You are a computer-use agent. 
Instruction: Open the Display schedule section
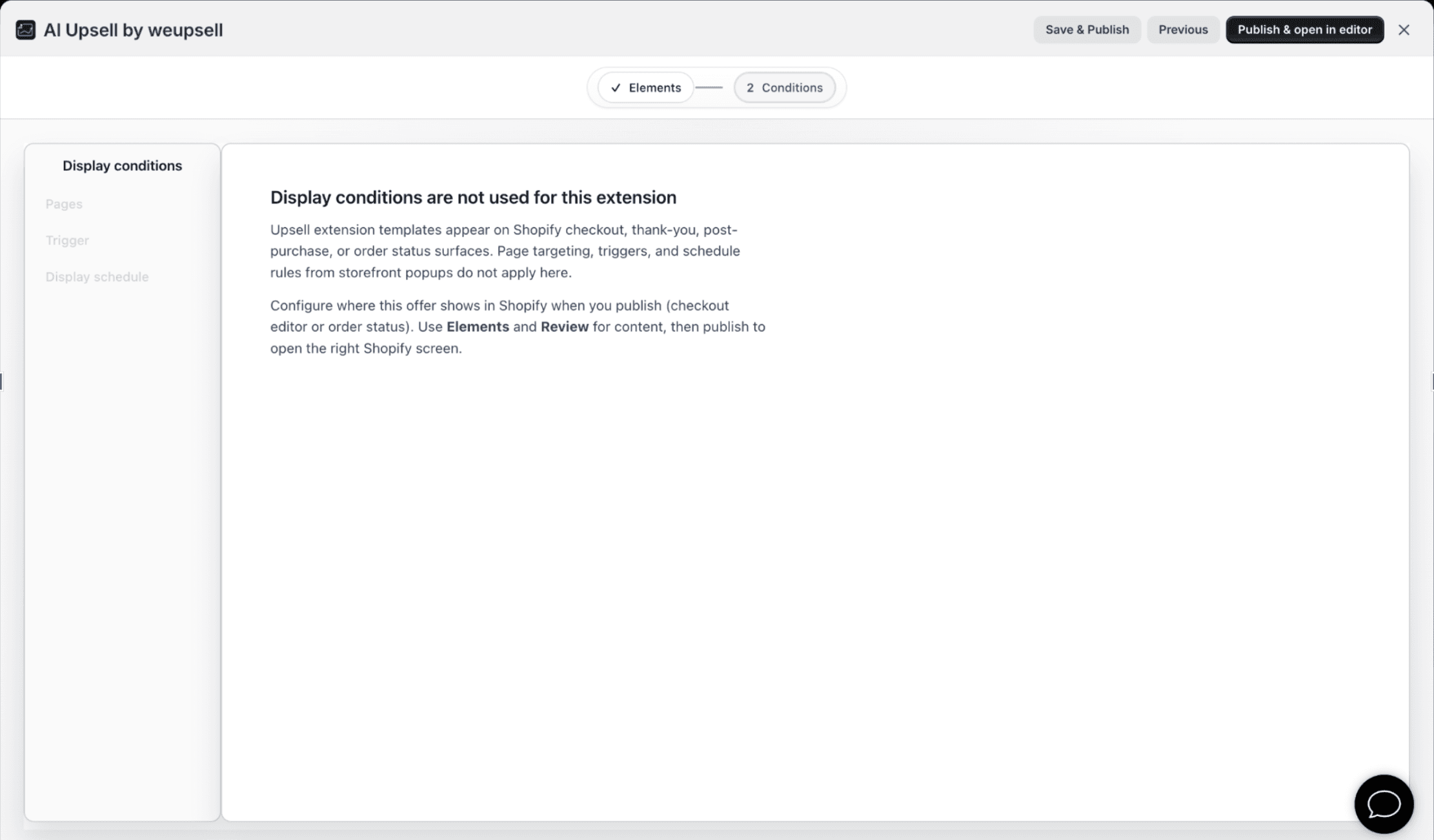coord(97,277)
